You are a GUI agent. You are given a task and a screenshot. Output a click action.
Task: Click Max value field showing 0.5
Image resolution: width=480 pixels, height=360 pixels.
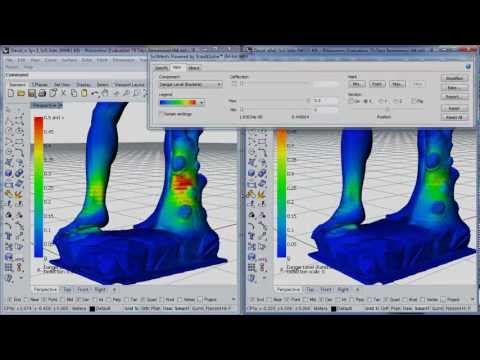tap(325, 100)
